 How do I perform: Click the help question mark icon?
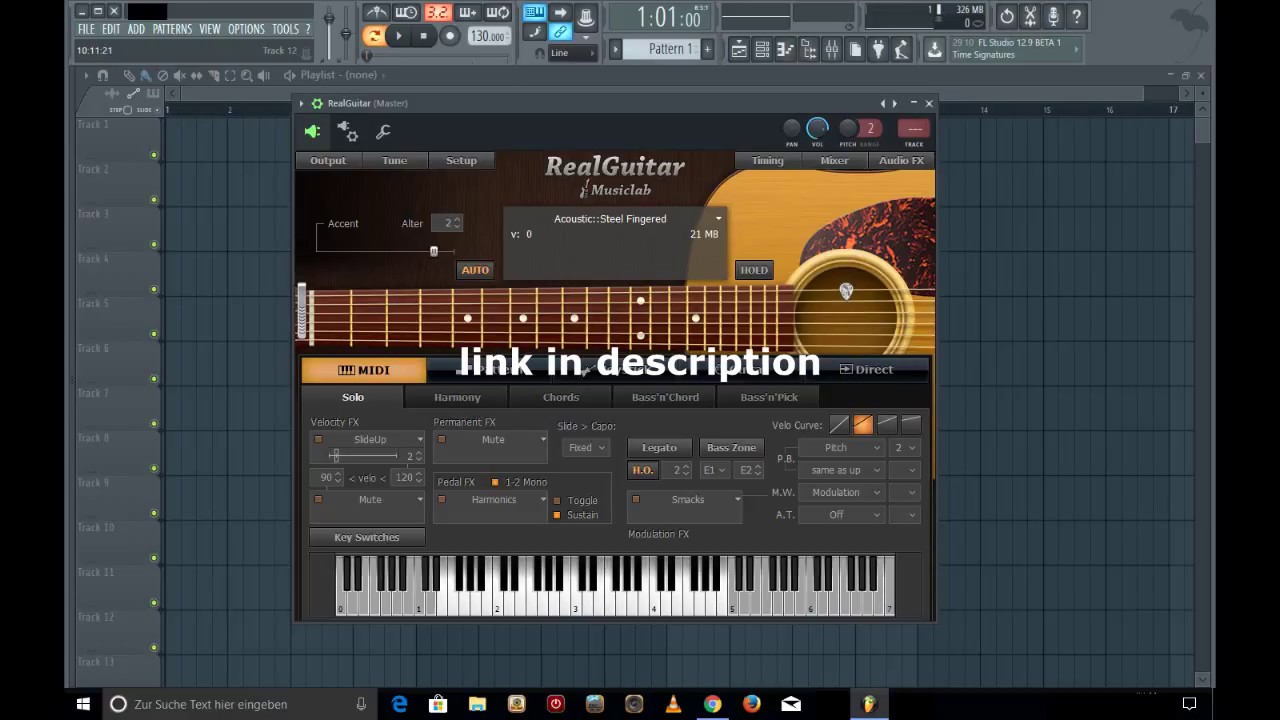[x=1076, y=16]
